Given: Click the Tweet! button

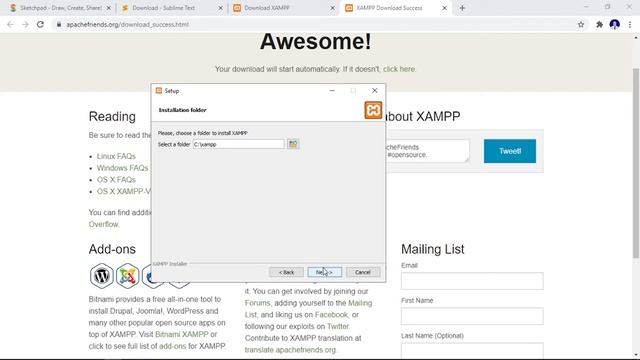Looking at the screenshot, I should click(x=510, y=151).
